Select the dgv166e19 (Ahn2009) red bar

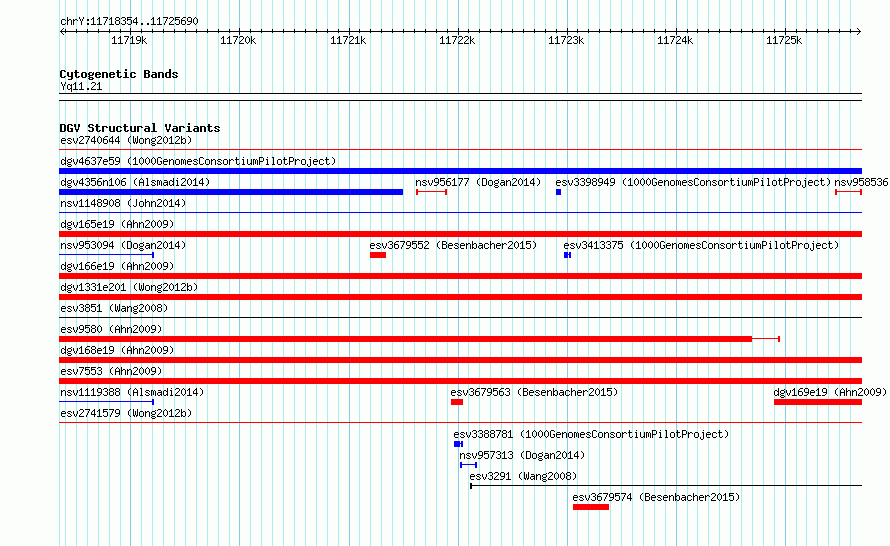[x=460, y=276]
